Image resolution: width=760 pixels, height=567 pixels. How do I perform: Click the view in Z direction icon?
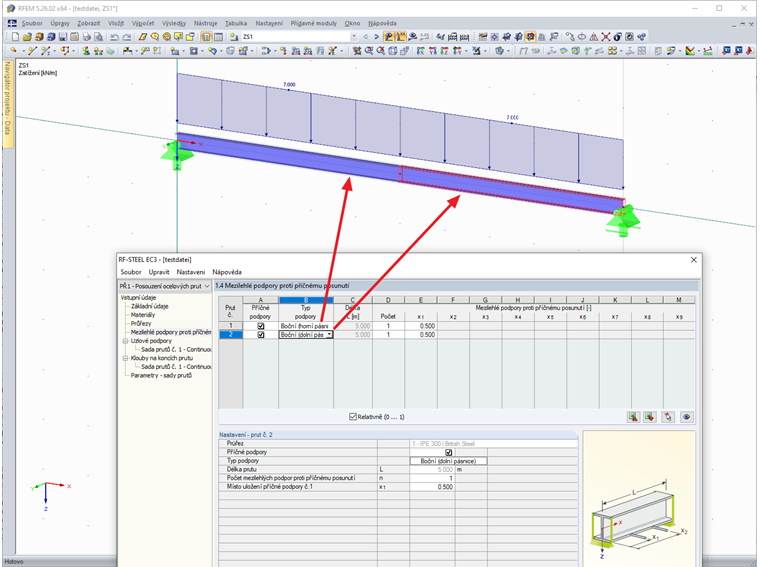click(444, 51)
